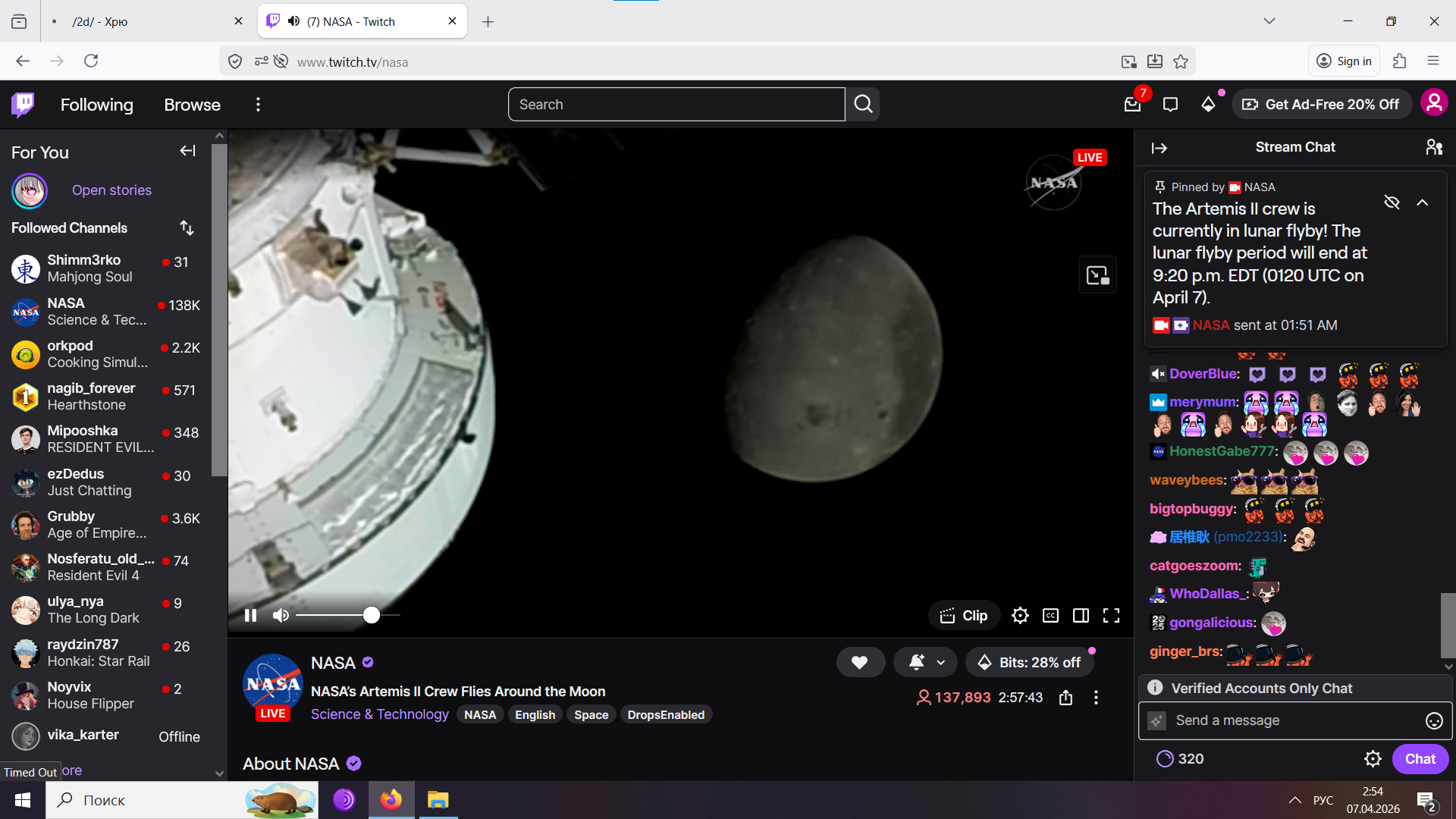Mute the stream volume
Screen dimensions: 1456x819
click(281, 615)
